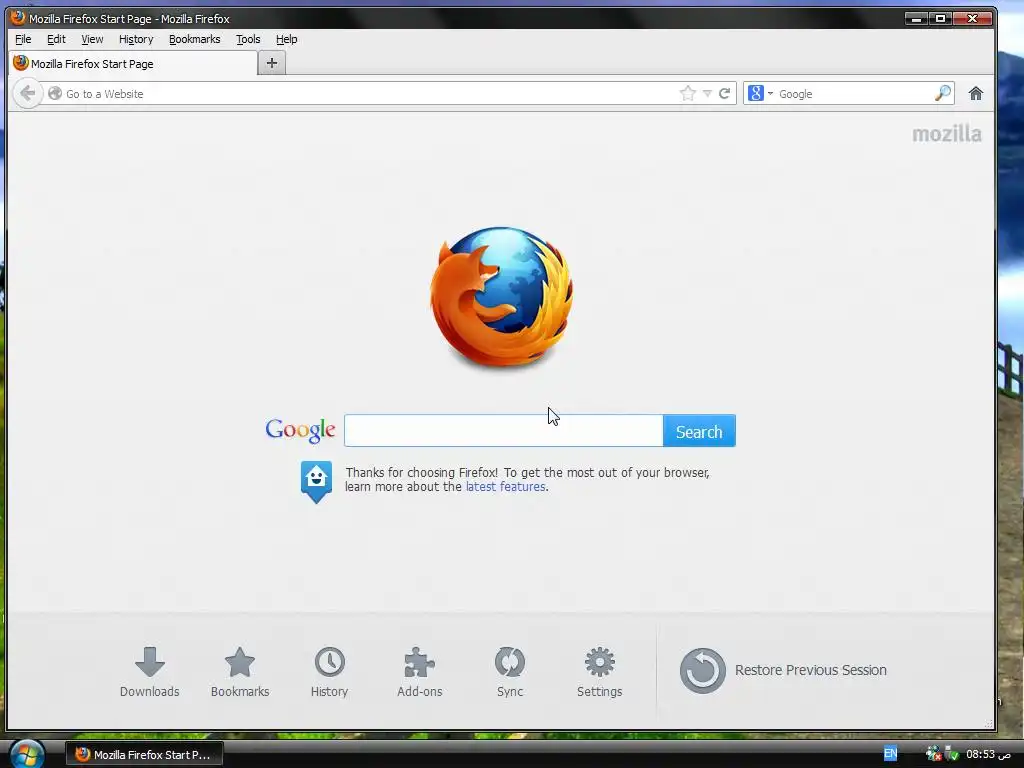Screen dimensions: 1024x768
Task: Click the mozilla wordmark link
Action: tap(946, 134)
